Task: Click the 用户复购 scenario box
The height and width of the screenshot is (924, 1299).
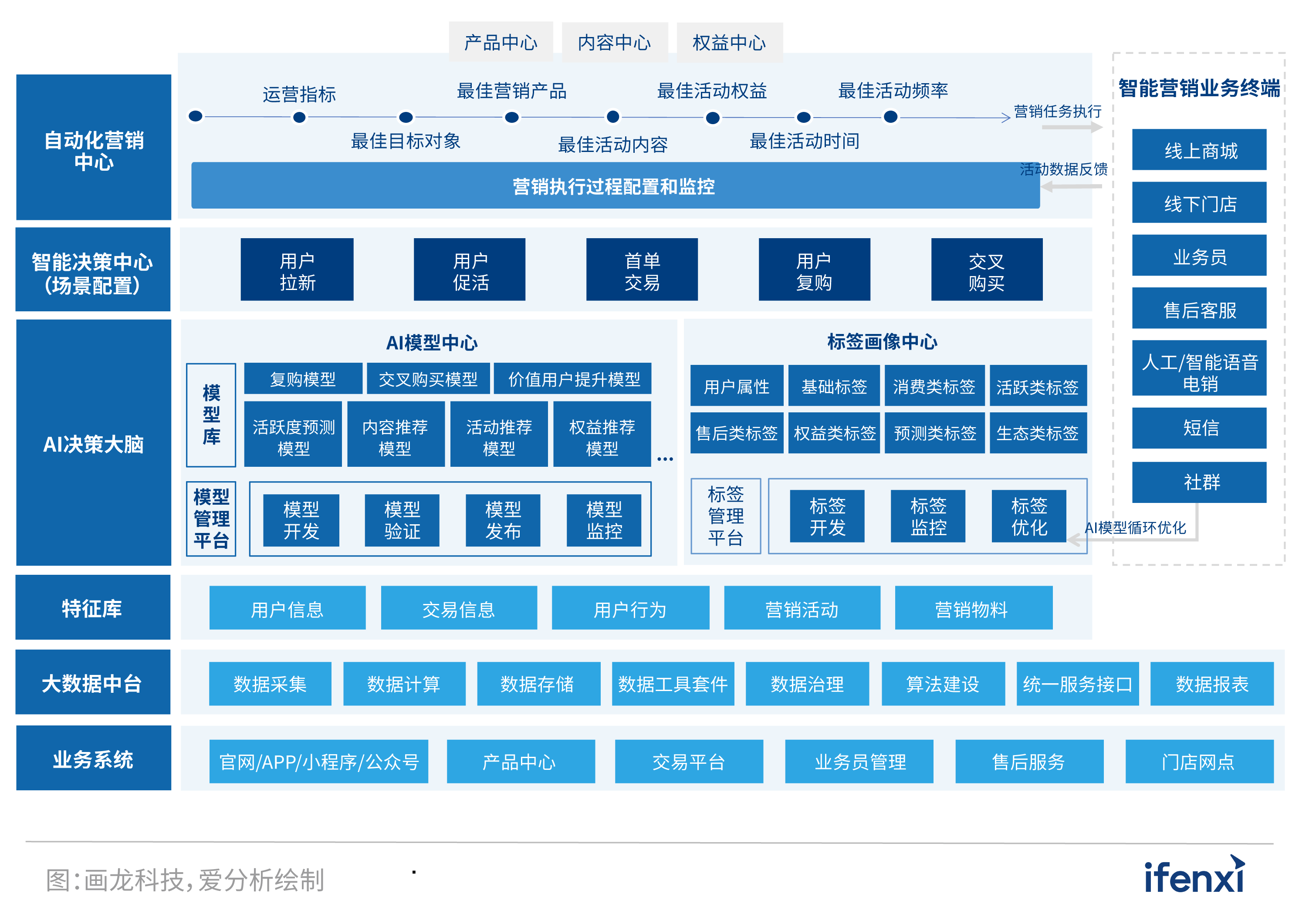Action: tap(814, 269)
